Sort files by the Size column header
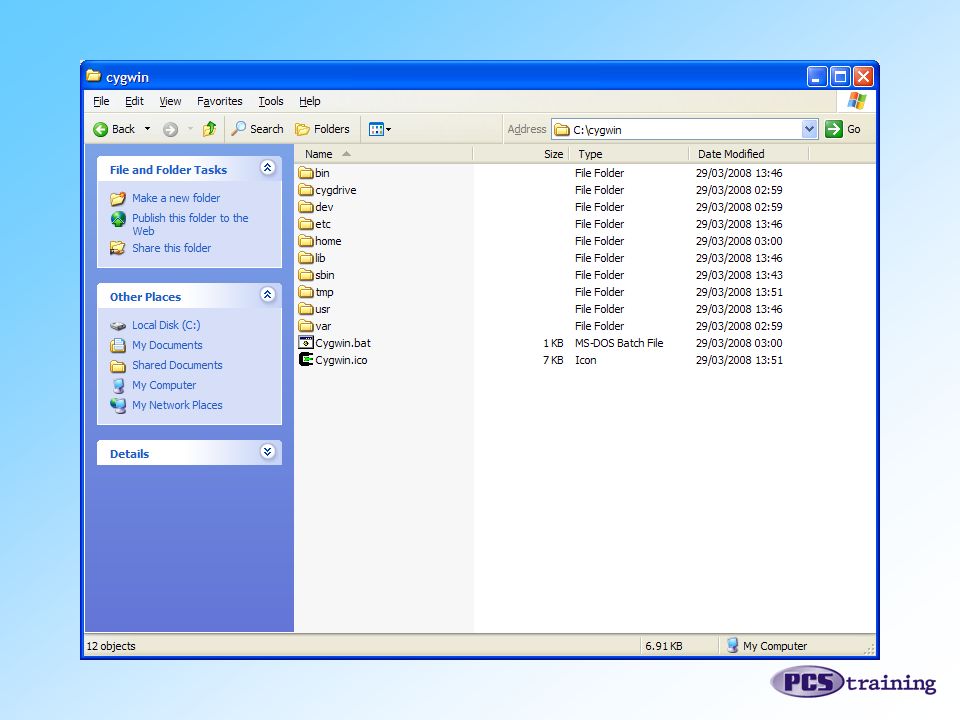The image size is (960, 720). 521,154
